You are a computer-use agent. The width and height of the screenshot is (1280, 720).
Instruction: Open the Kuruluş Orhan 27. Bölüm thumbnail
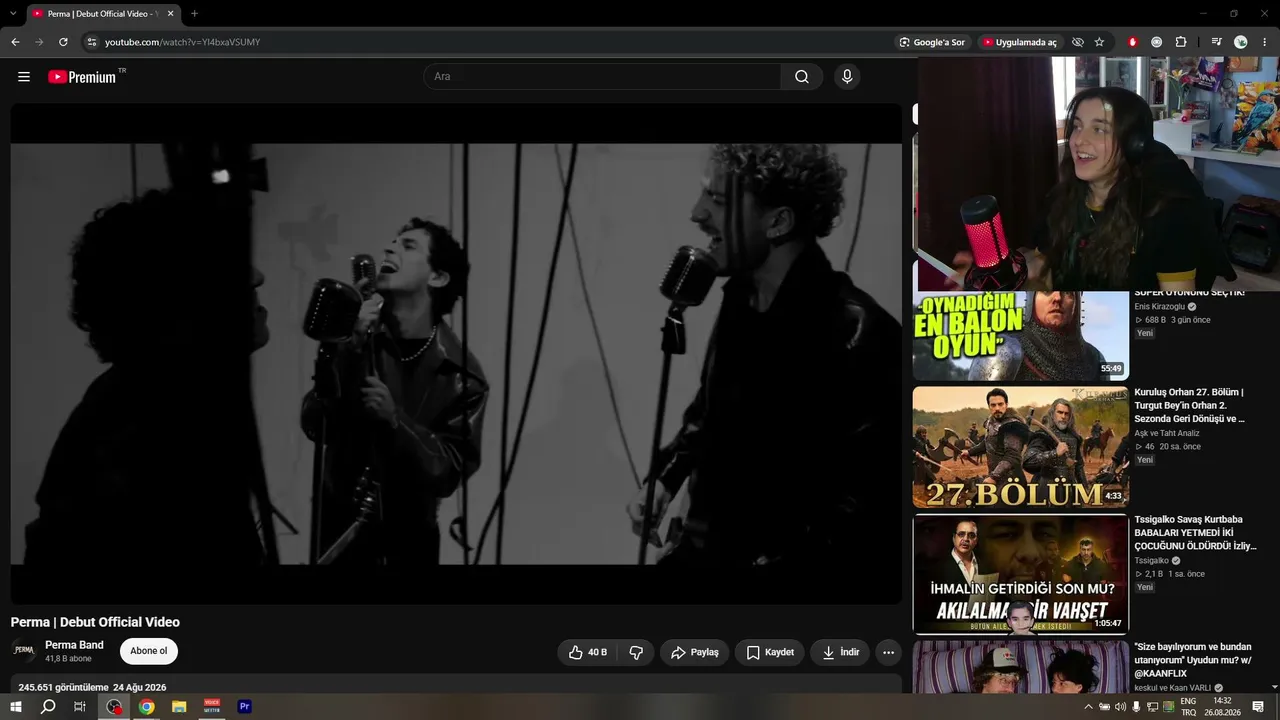click(1020, 447)
